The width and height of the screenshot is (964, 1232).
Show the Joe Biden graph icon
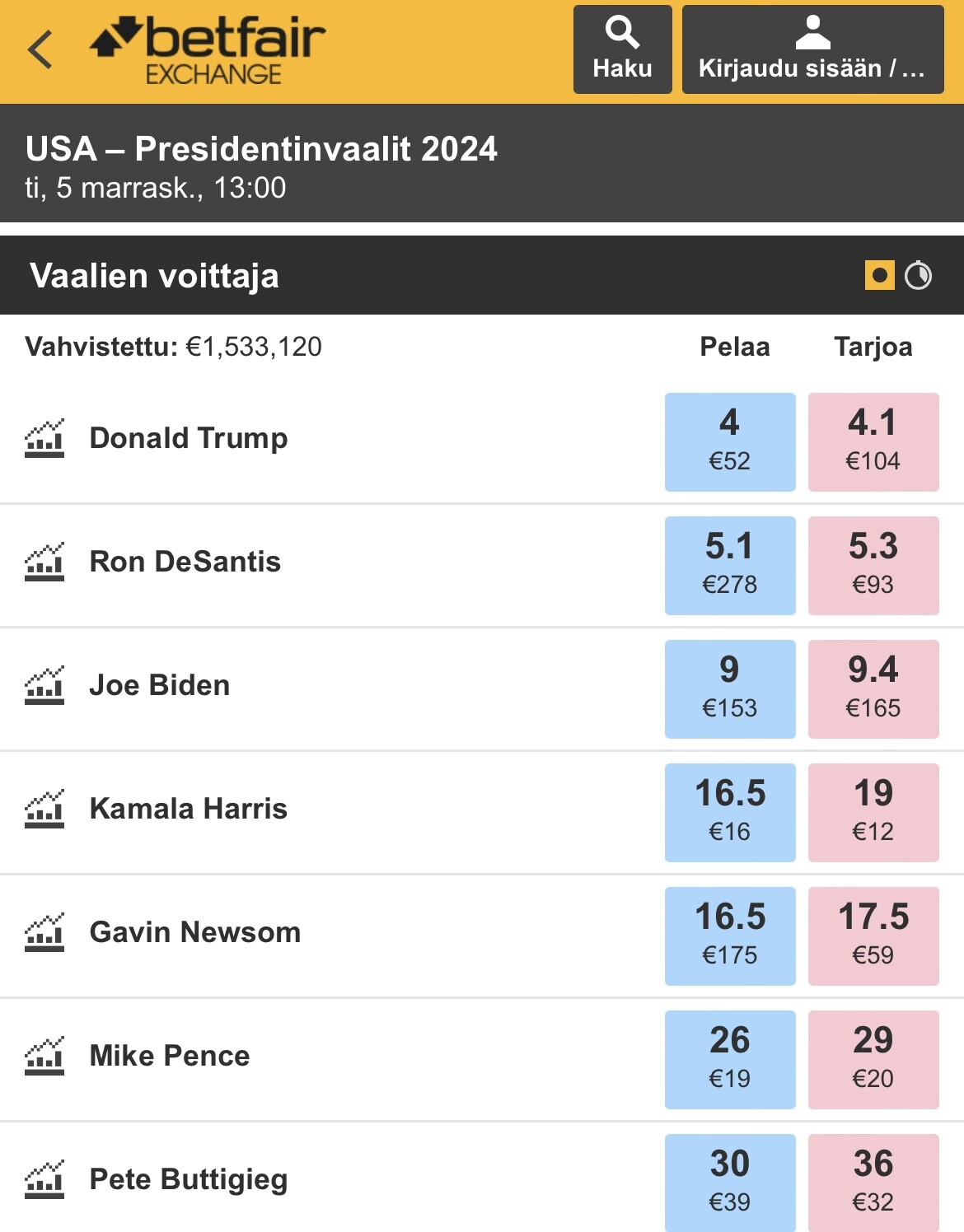tap(44, 685)
